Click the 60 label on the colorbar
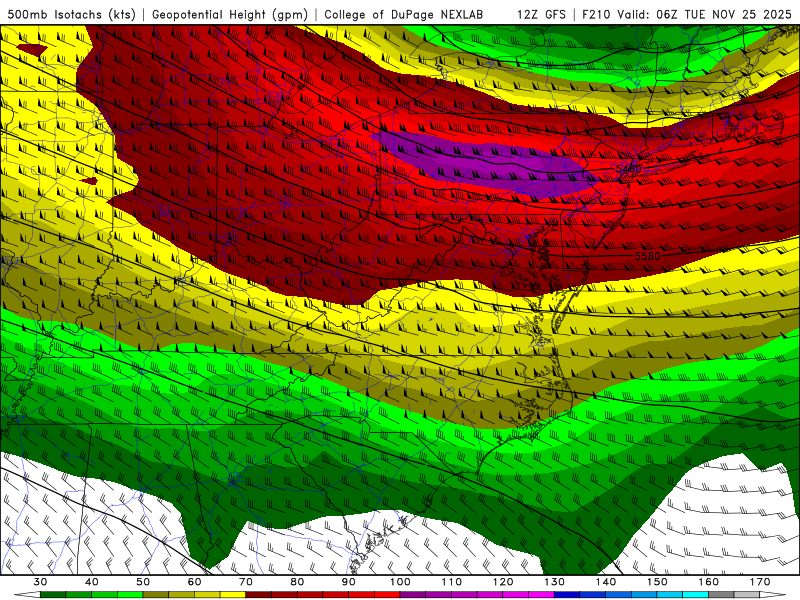The width and height of the screenshot is (800, 600). click(194, 582)
